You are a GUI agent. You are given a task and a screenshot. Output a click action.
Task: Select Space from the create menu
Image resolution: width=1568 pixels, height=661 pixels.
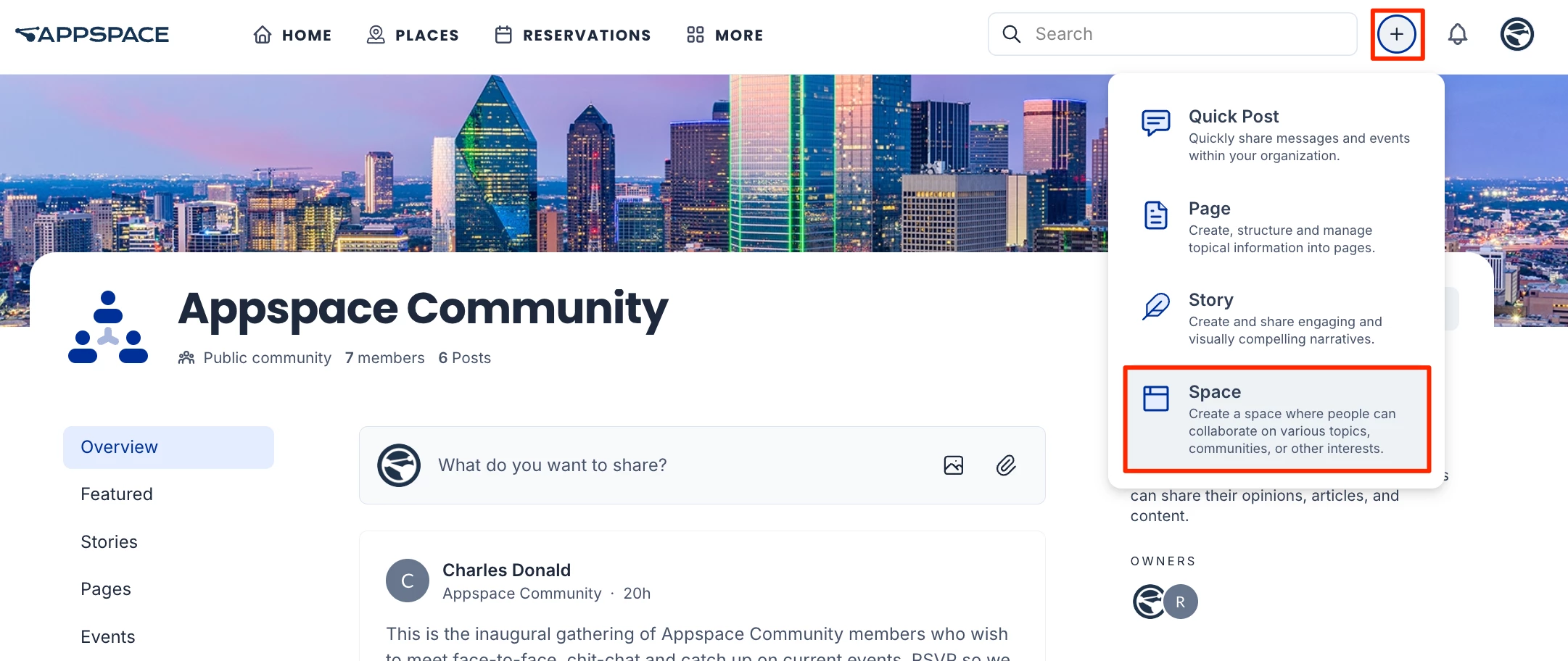click(1276, 419)
